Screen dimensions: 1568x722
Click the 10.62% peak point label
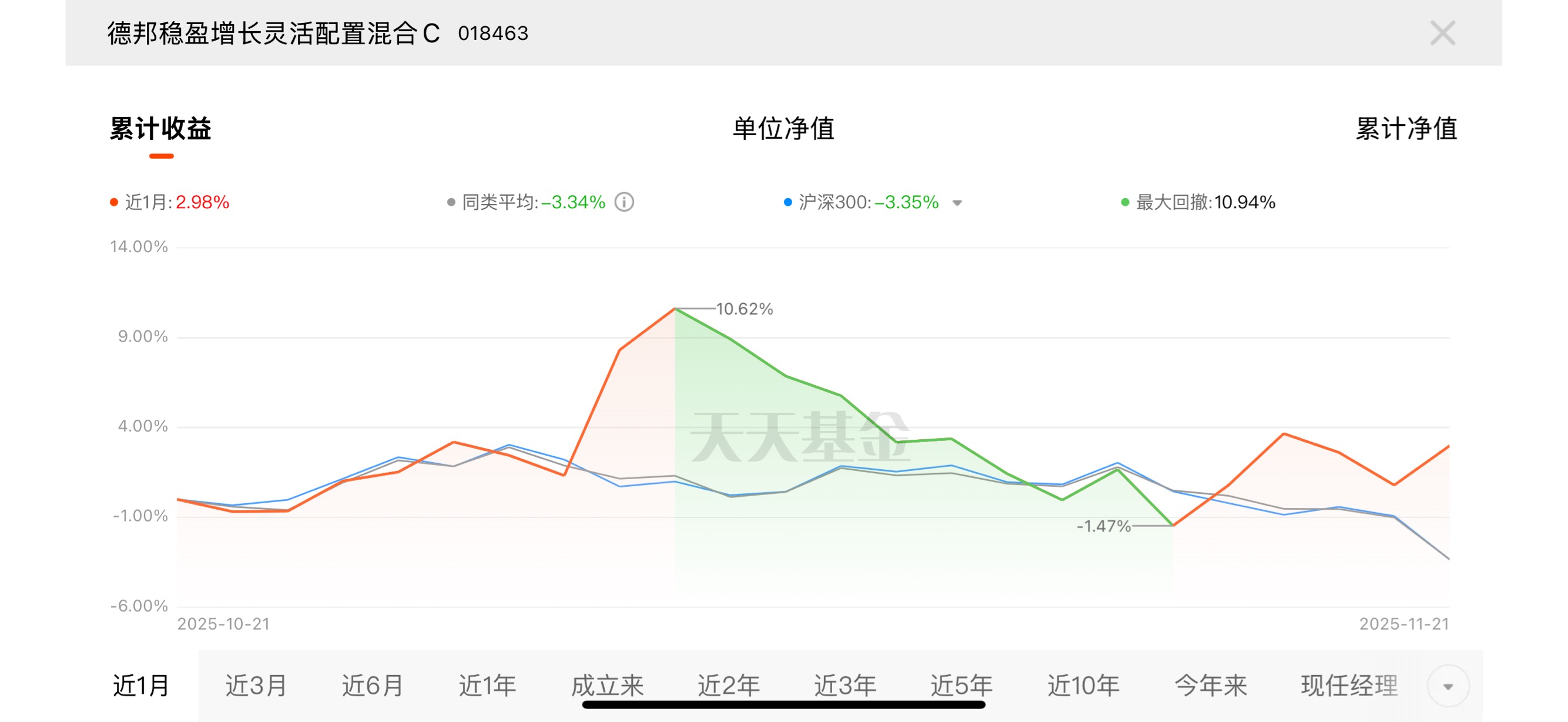click(744, 309)
